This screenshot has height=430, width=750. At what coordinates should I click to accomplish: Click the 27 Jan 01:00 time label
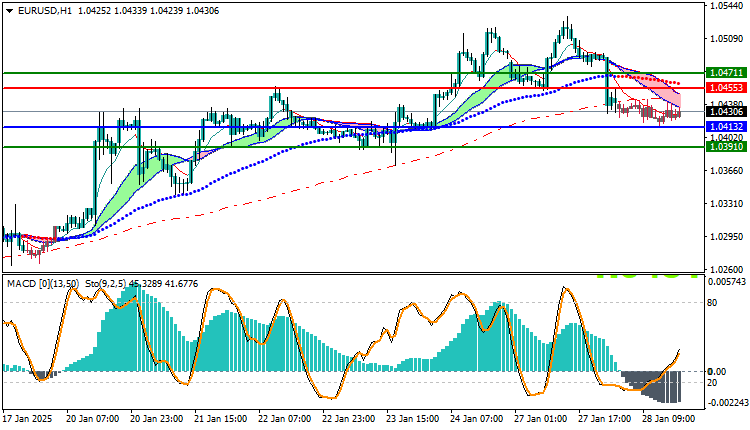[541, 419]
